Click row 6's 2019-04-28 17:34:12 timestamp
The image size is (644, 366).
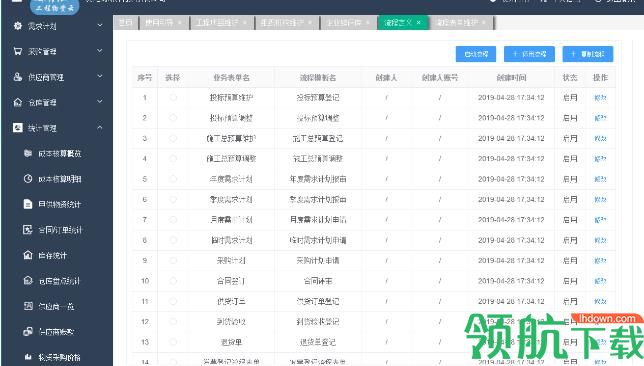(x=511, y=200)
